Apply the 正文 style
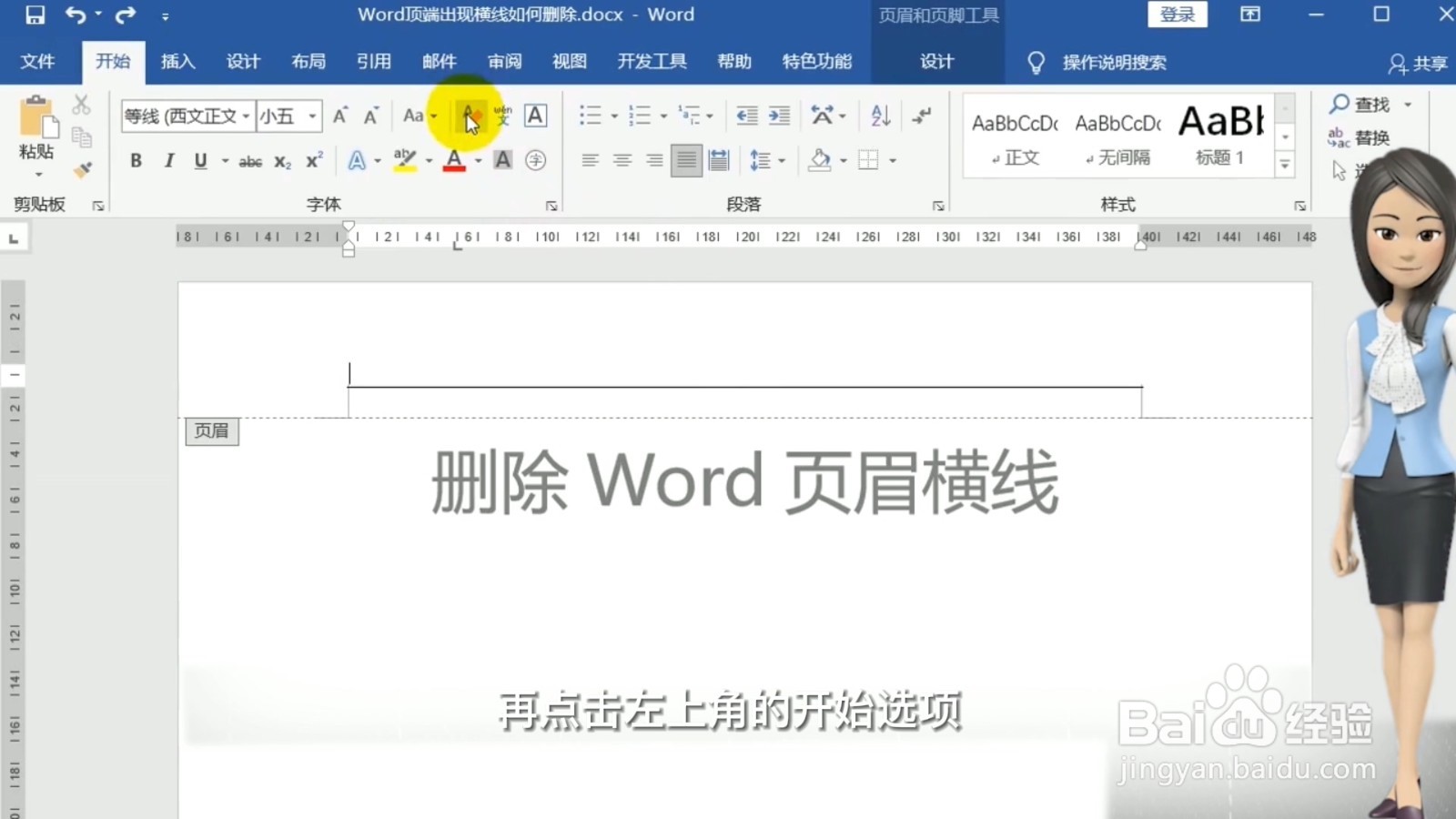1456x819 pixels. [1015, 136]
